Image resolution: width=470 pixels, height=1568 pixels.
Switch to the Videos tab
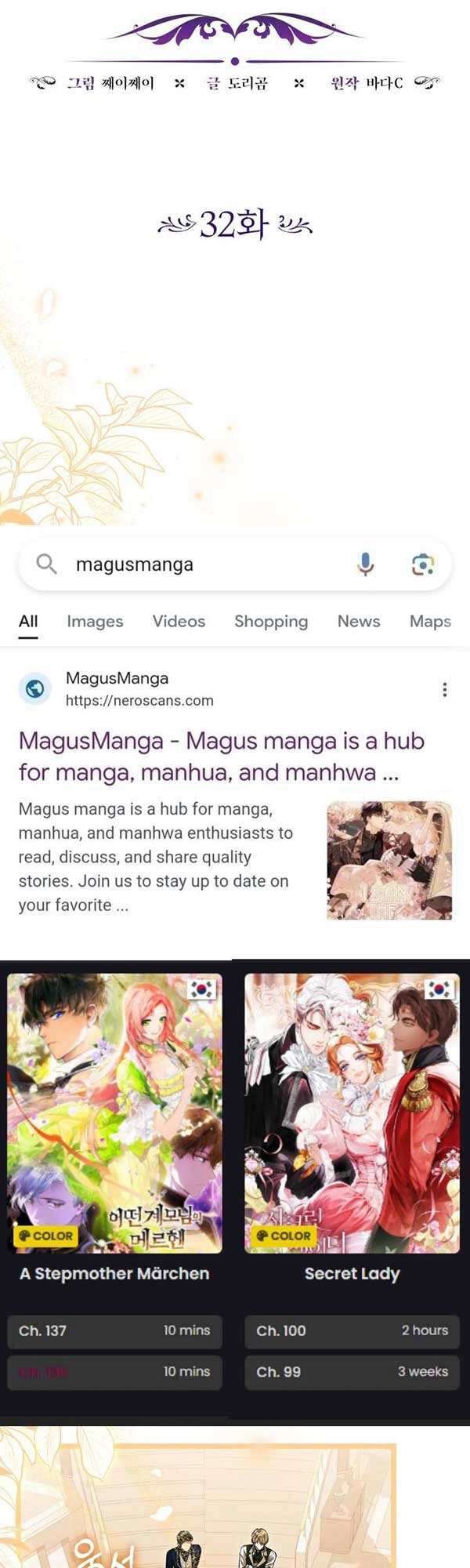[x=179, y=621]
